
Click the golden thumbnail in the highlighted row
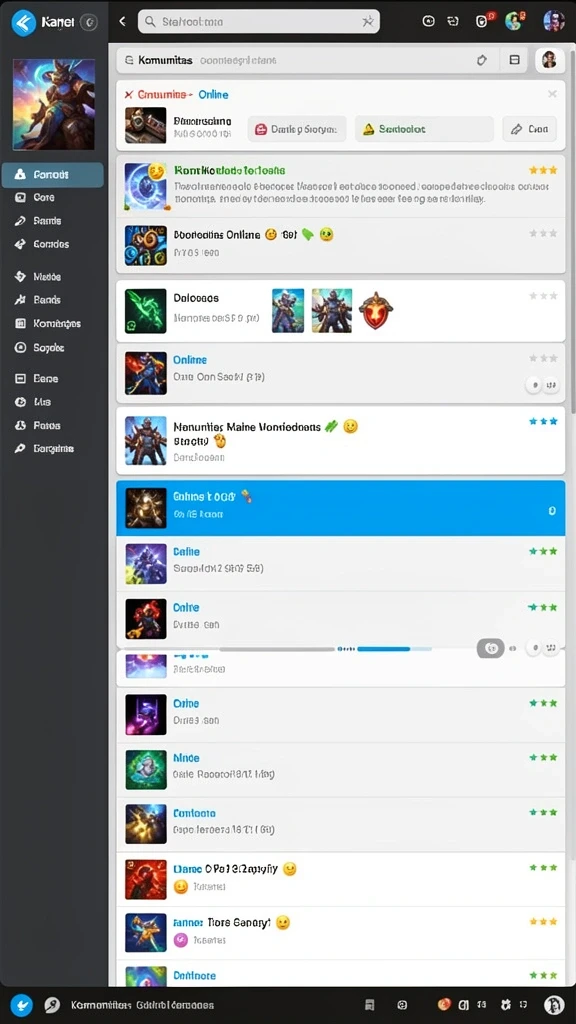tap(146, 508)
